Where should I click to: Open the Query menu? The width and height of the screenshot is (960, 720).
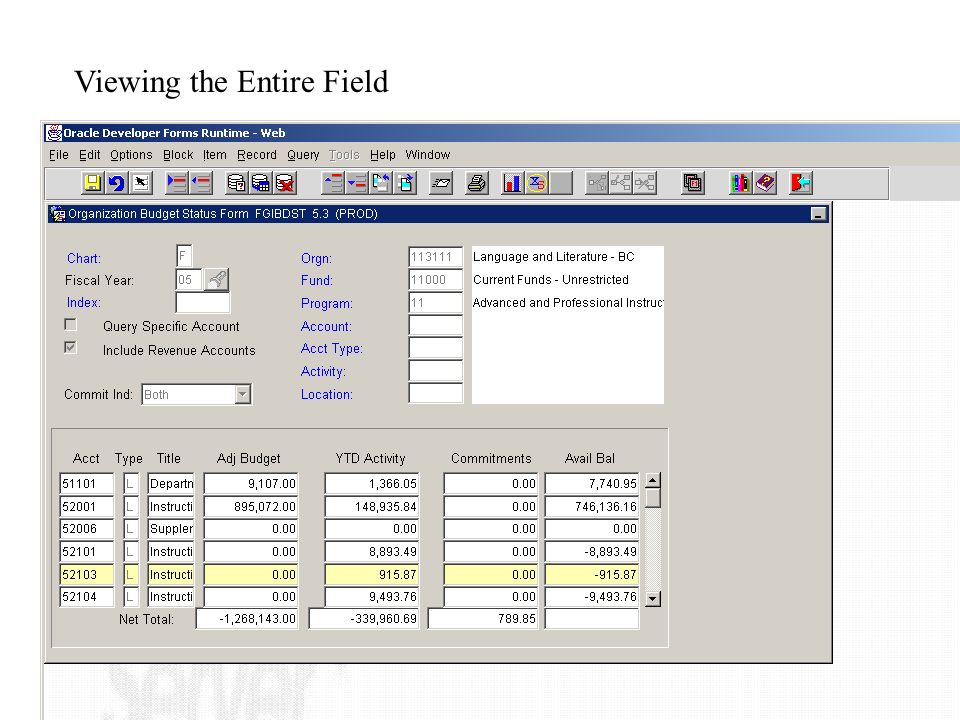(303, 155)
